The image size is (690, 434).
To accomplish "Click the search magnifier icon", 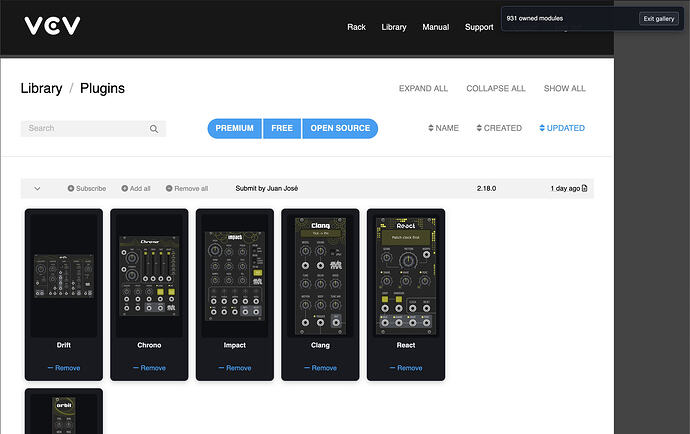I will point(154,129).
